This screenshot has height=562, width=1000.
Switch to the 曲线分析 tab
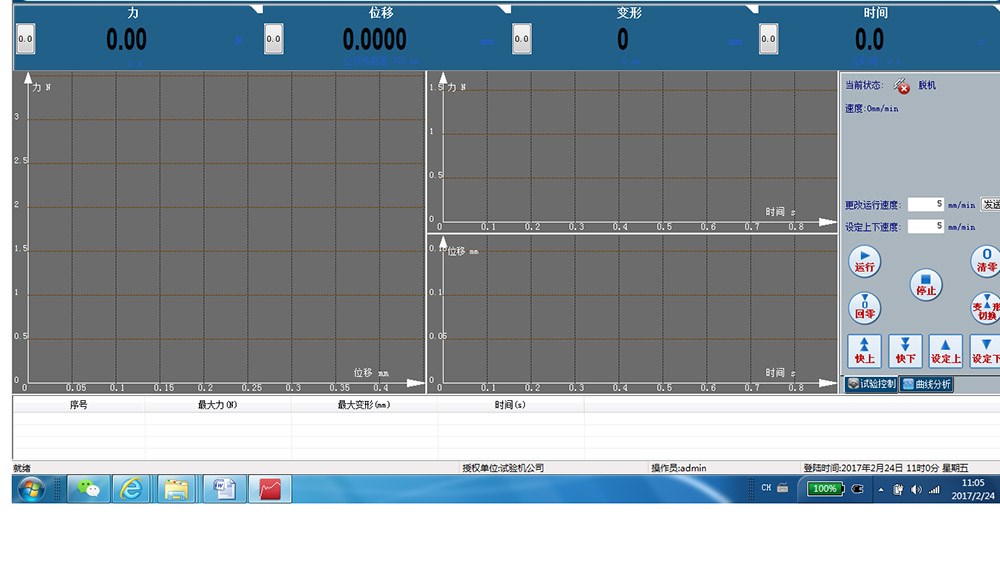927,384
